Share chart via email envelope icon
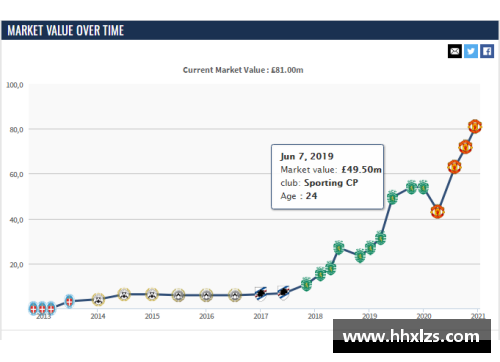 coord(455,51)
